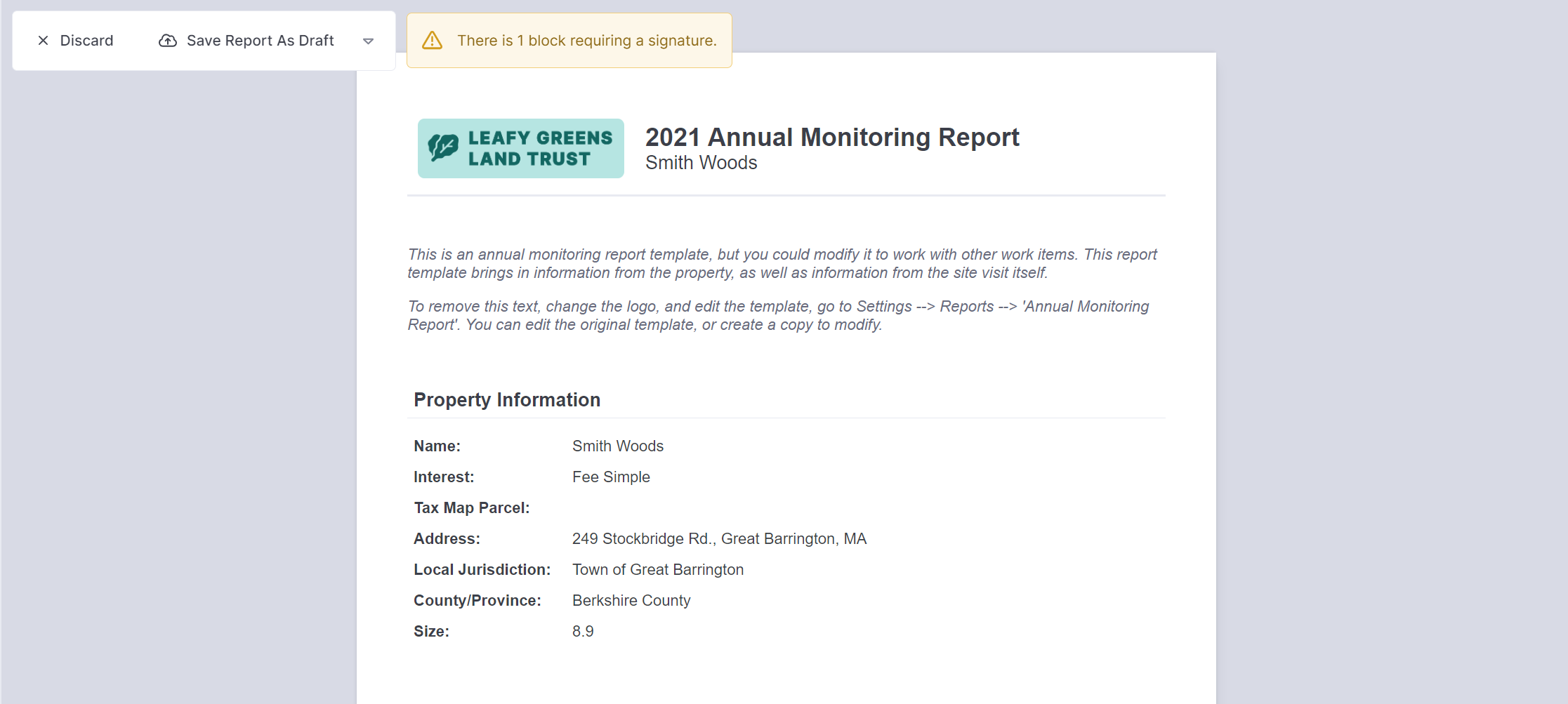The width and height of the screenshot is (1568, 704).
Task: Click the 2021 Annual Monitoring Report title
Action: click(x=832, y=137)
